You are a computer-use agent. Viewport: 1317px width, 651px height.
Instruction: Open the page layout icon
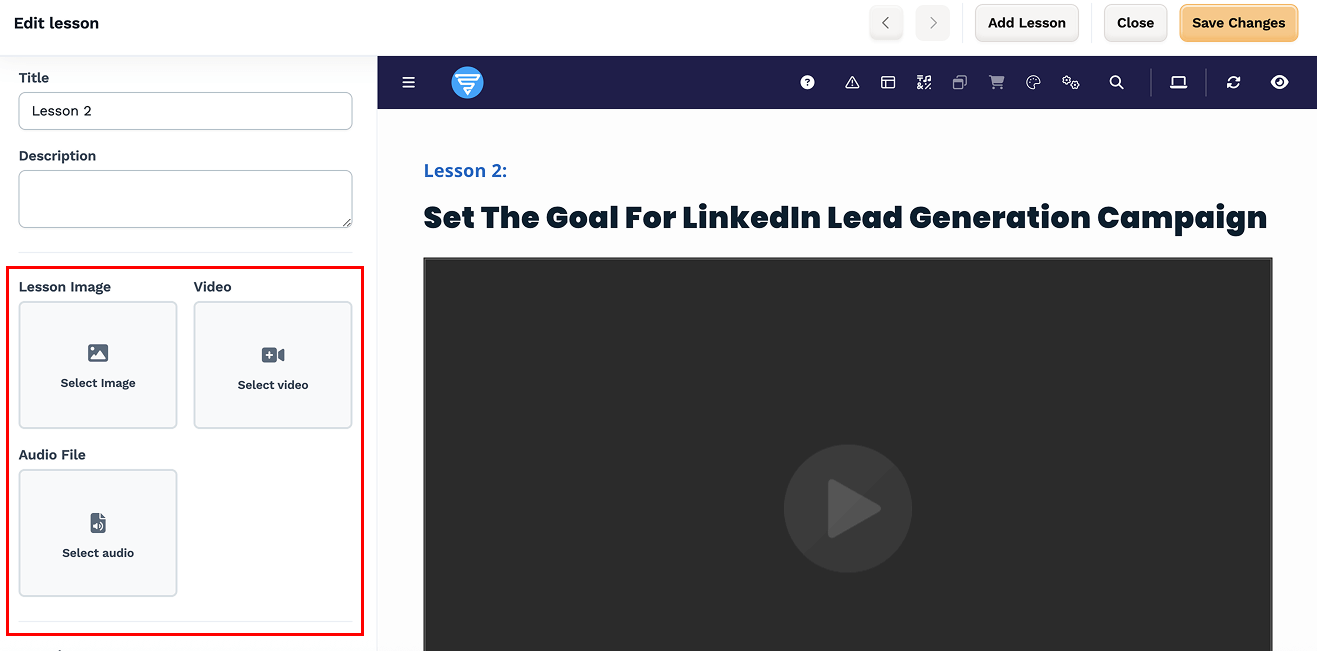pos(888,82)
